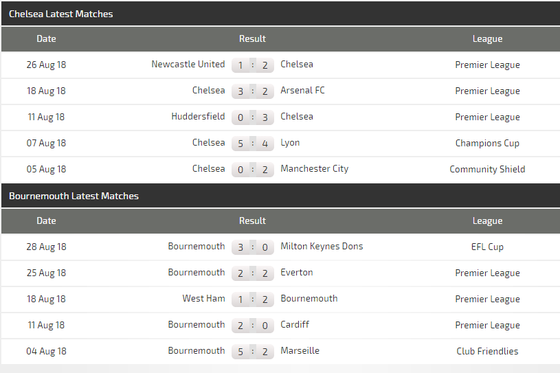The height and width of the screenshot is (373, 560).
Task: Select the Champions Cup league entry
Action: (x=487, y=143)
